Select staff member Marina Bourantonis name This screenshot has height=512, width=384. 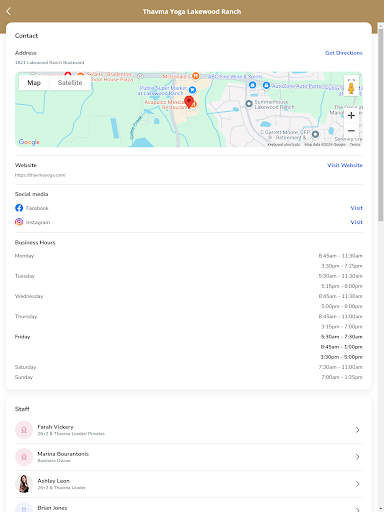63,454
